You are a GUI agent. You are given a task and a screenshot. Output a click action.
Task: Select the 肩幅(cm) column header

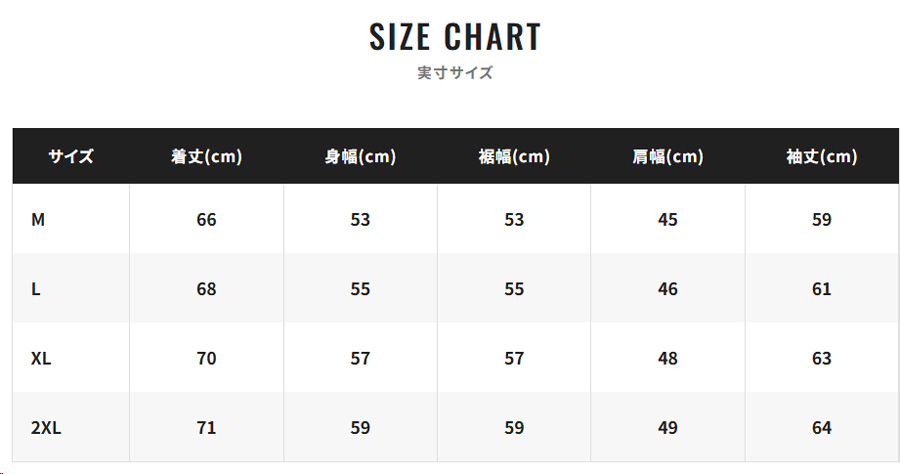click(x=668, y=156)
